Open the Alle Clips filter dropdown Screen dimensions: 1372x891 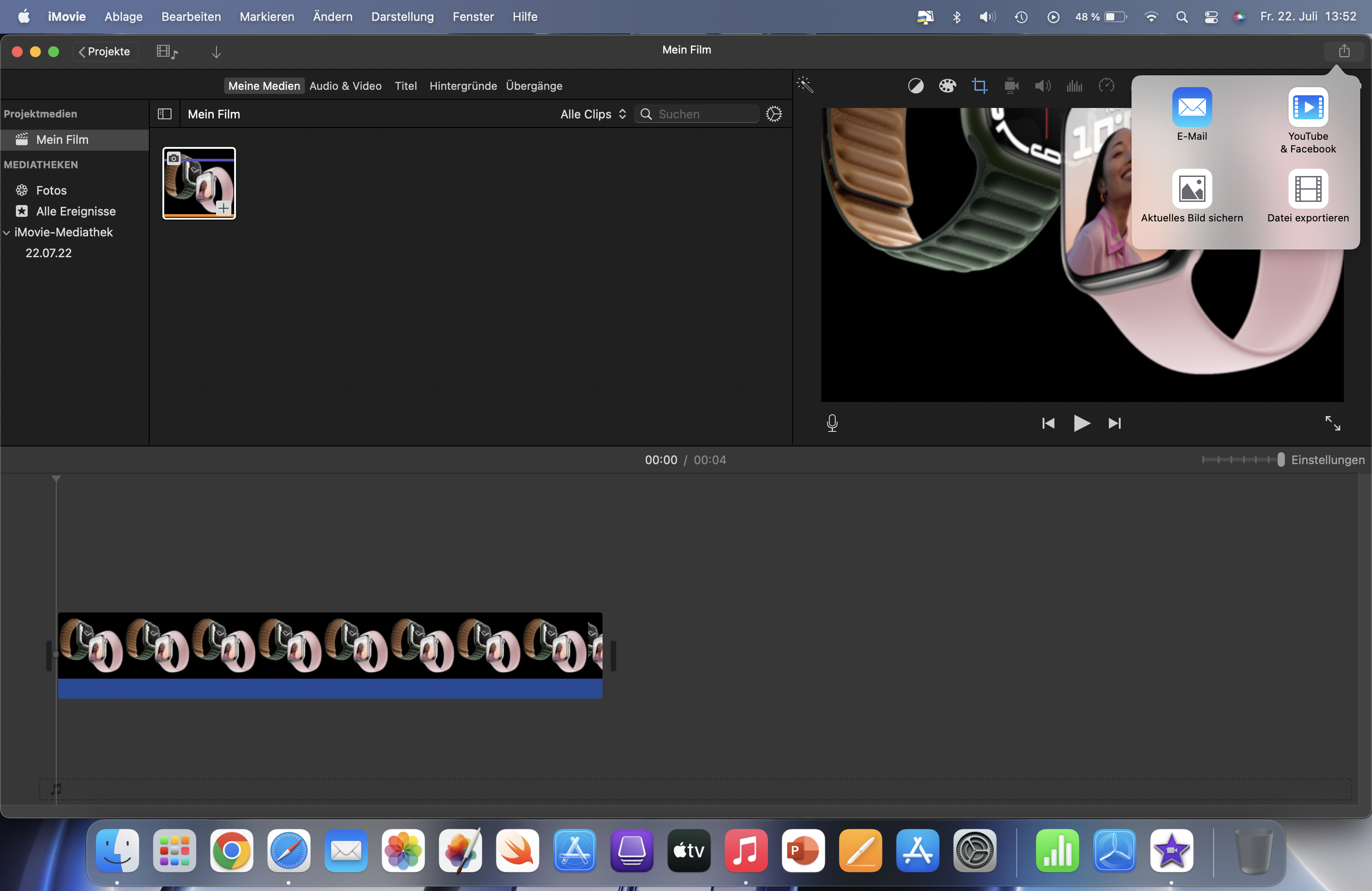pyautogui.click(x=593, y=114)
